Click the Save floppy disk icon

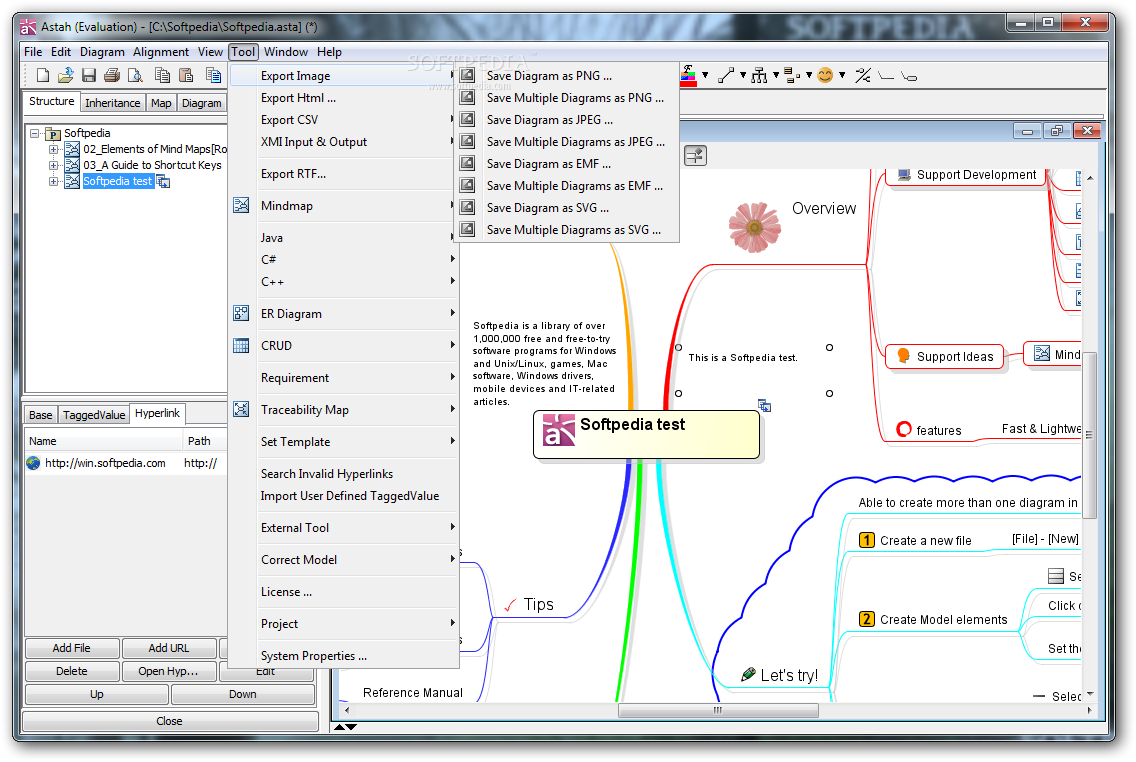89,75
